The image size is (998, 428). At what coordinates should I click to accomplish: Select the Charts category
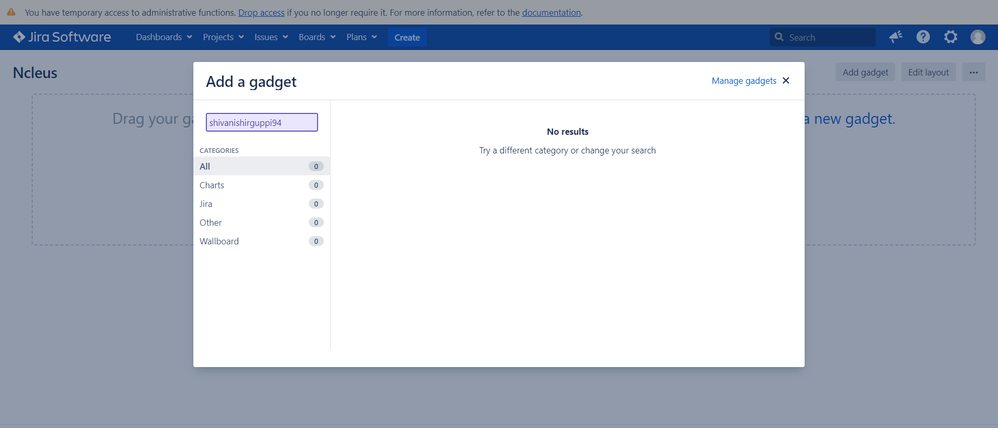pos(262,185)
